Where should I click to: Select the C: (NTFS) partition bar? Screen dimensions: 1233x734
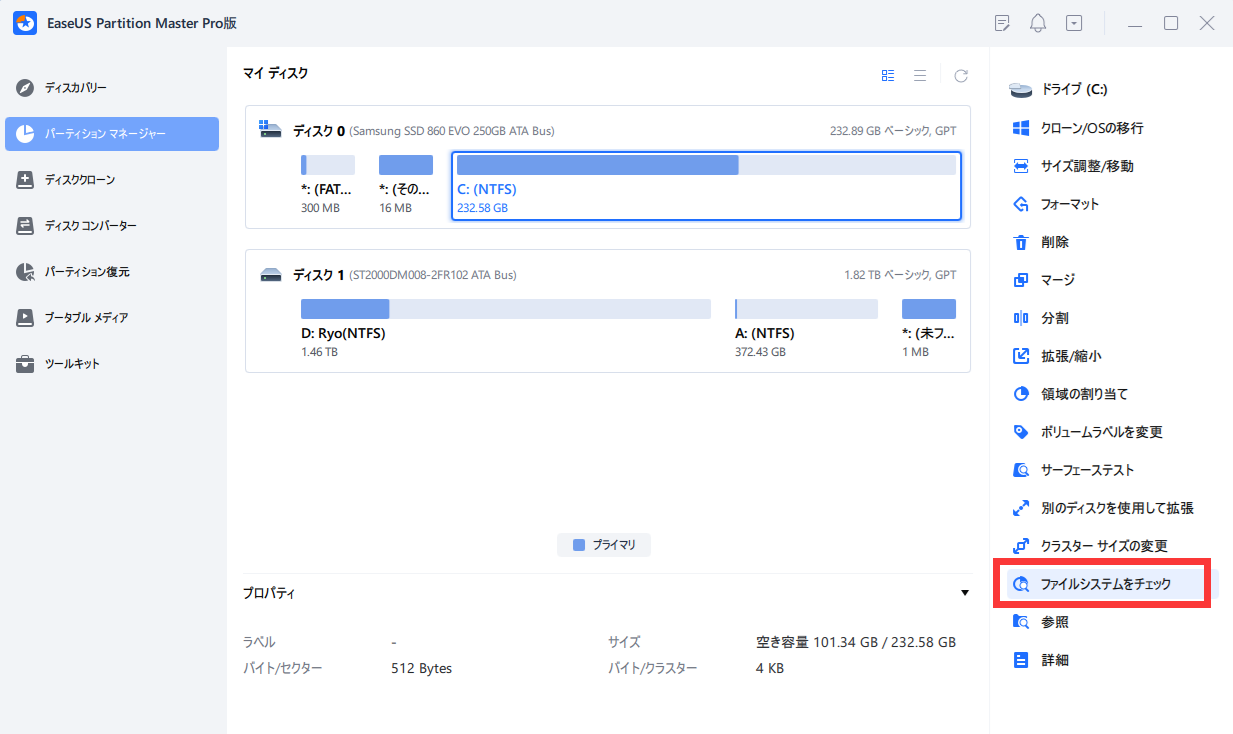pos(706,166)
